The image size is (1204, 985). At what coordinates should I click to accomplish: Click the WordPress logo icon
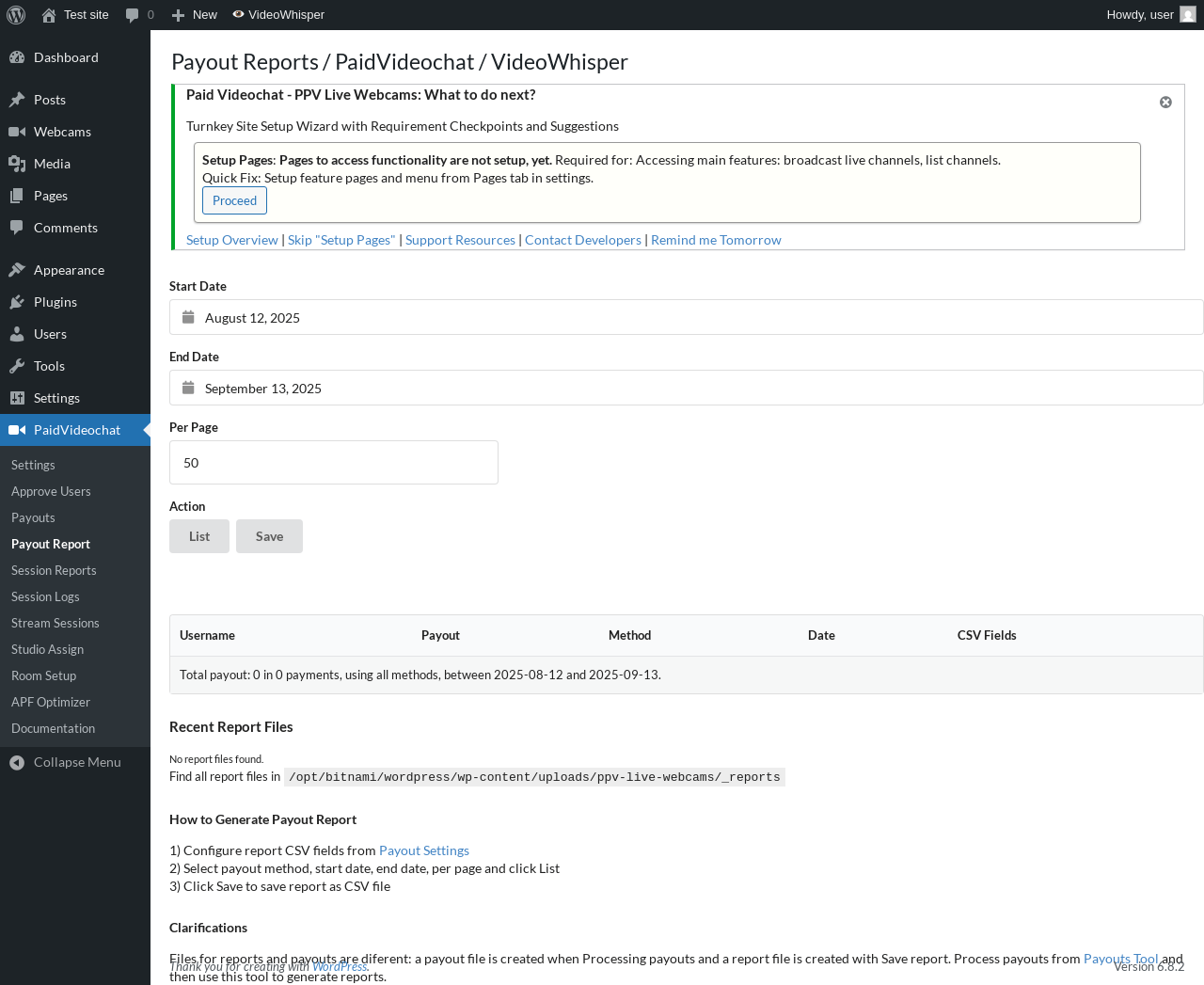pos(16,15)
